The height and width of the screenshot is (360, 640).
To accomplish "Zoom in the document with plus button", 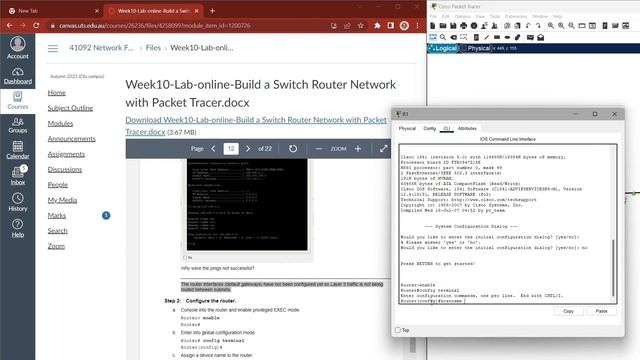I will click(358, 149).
